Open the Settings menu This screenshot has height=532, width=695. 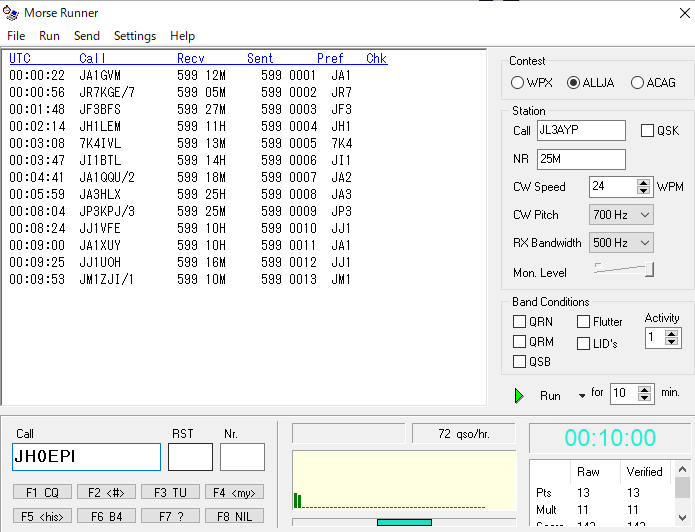click(x=135, y=35)
